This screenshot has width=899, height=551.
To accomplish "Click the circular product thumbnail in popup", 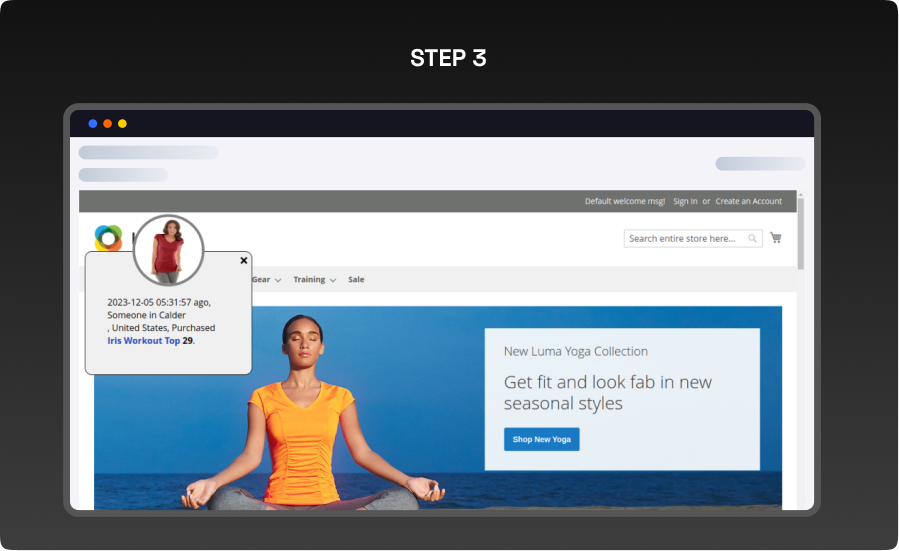I will 168,249.
